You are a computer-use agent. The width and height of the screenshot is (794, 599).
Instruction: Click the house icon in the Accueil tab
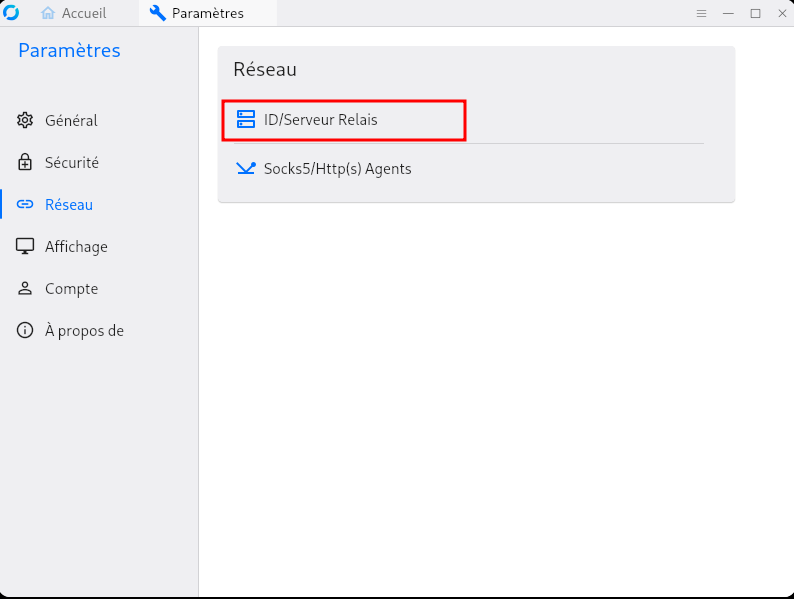pos(48,13)
